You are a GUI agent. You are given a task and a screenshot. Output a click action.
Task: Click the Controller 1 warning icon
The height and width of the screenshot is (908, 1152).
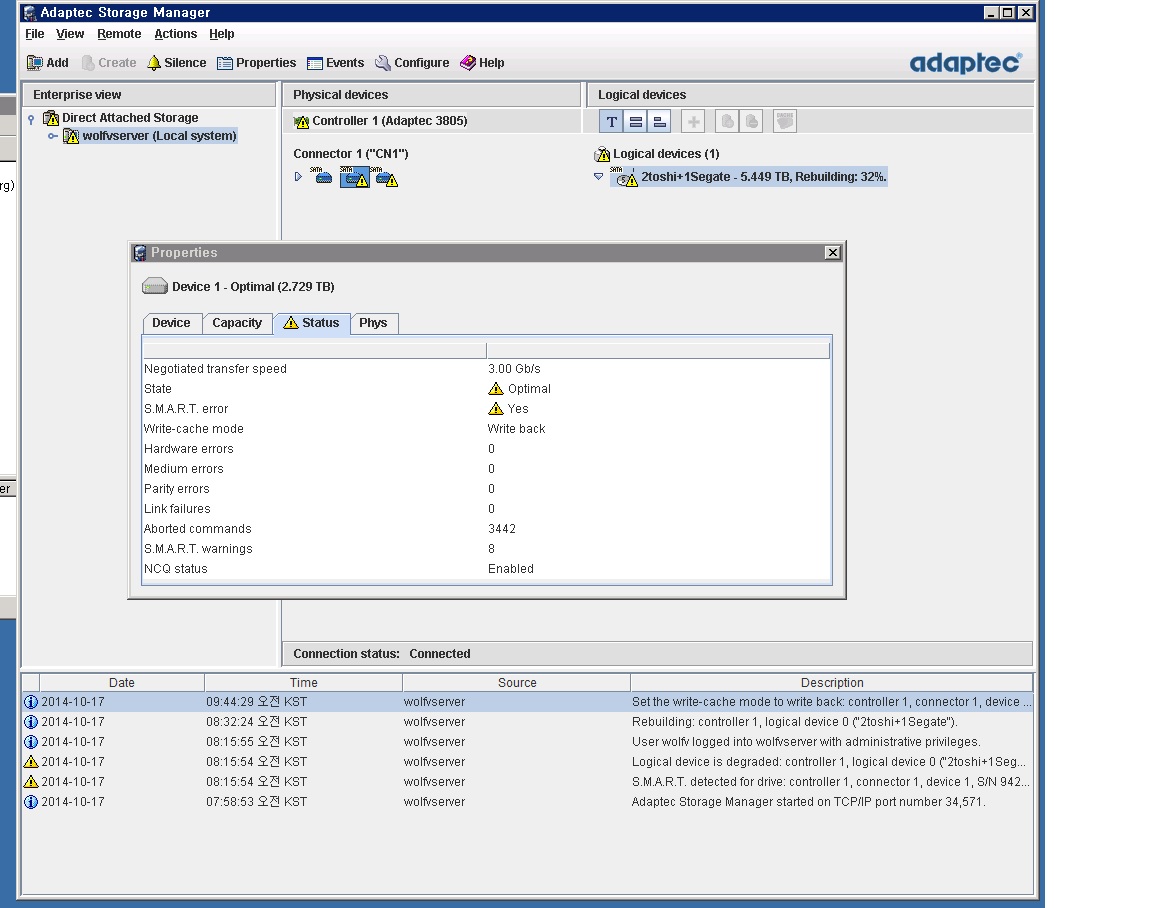coord(301,121)
